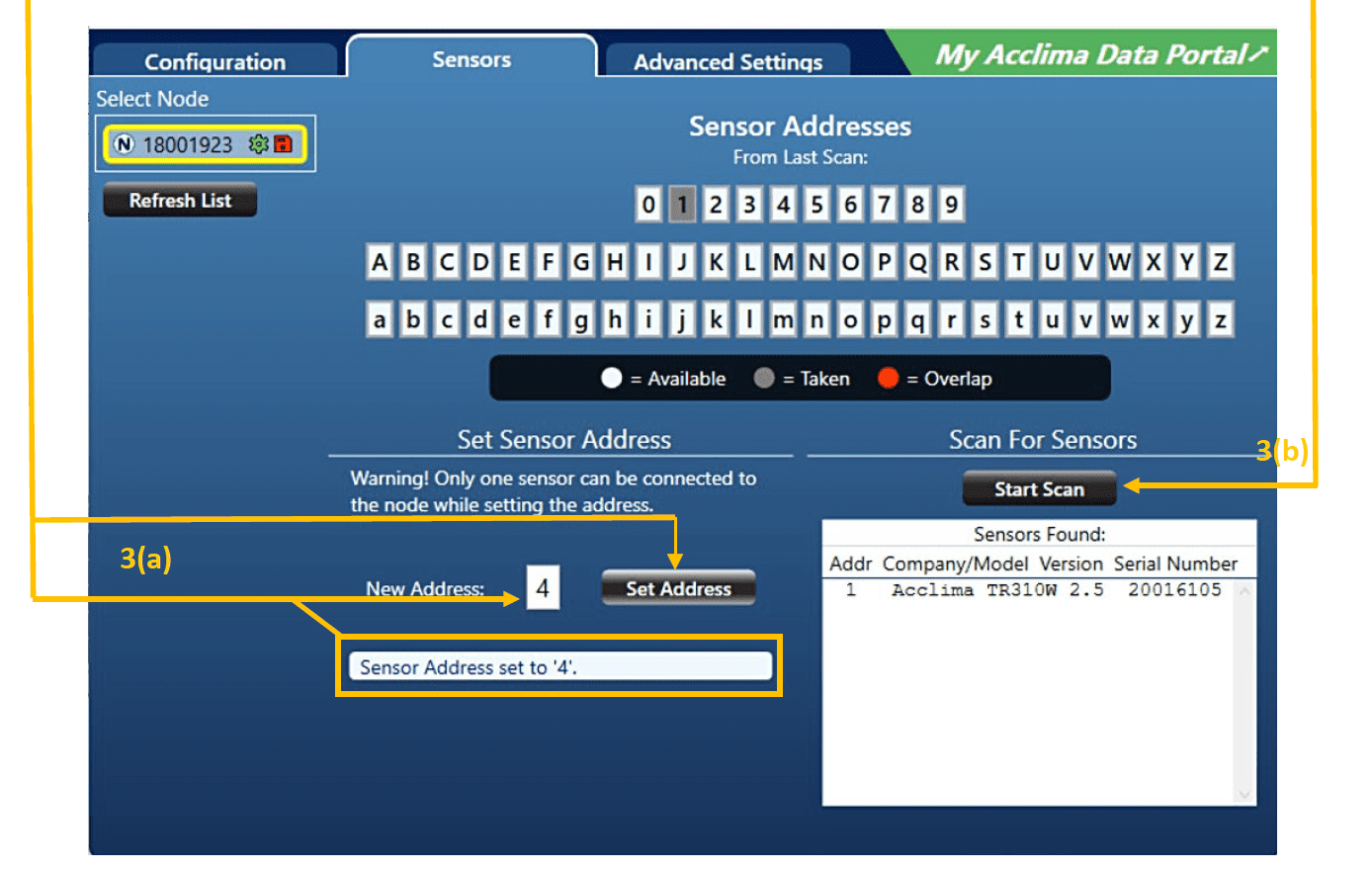
Task: Click the Sensors Found scrollbar down arrow
Action: coord(1245,794)
